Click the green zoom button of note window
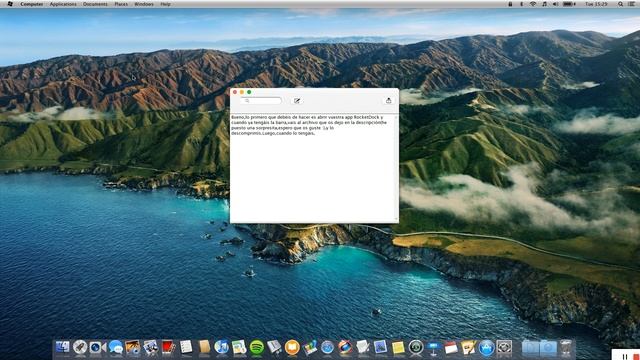640x360 pixels. click(249, 92)
